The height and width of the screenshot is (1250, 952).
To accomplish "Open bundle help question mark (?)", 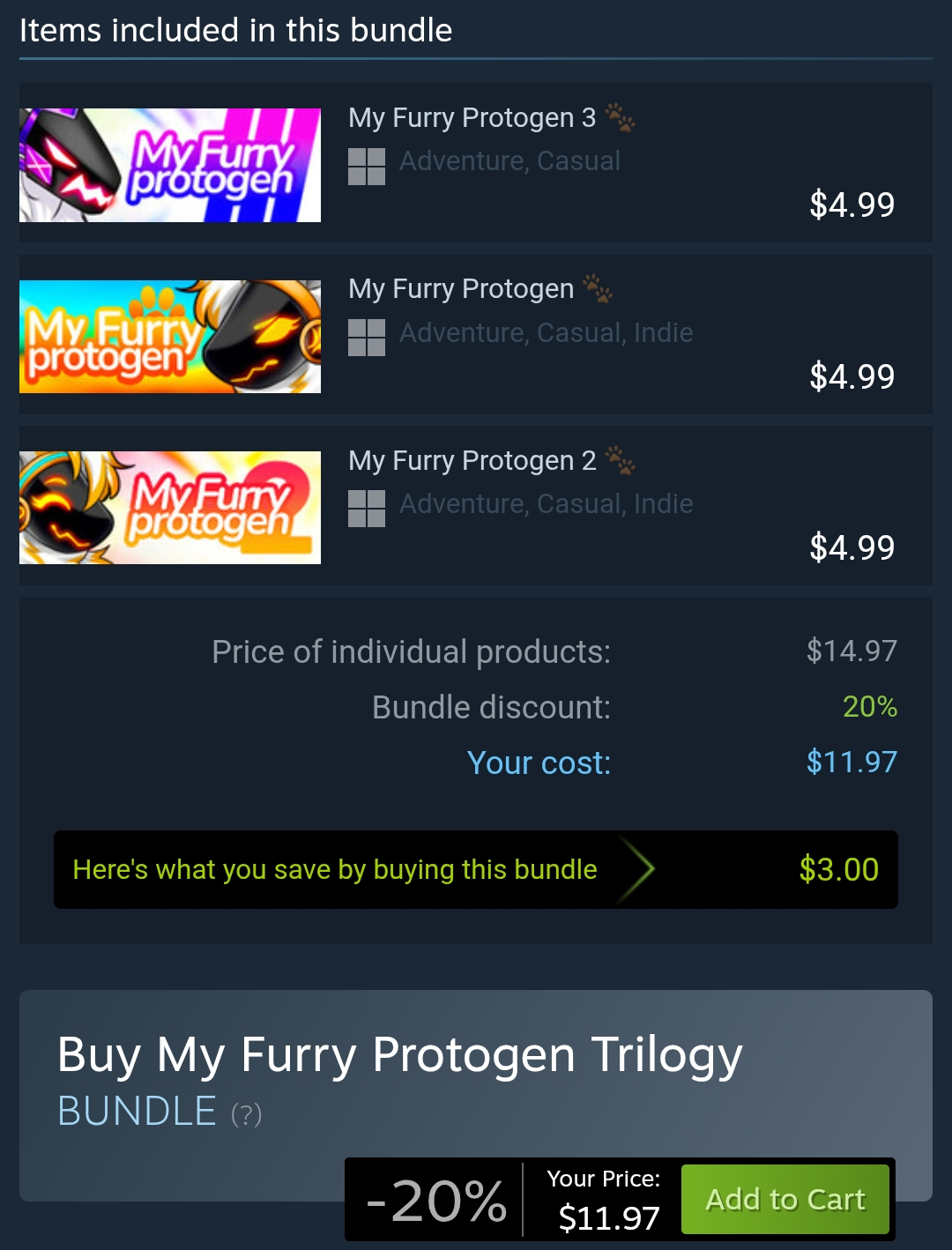I will [246, 1114].
